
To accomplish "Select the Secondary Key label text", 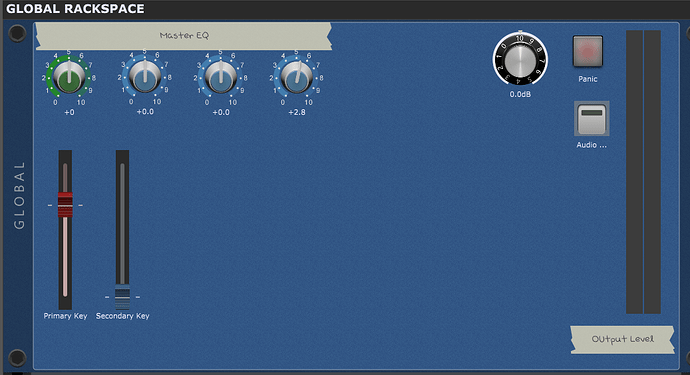I will coord(122,316).
